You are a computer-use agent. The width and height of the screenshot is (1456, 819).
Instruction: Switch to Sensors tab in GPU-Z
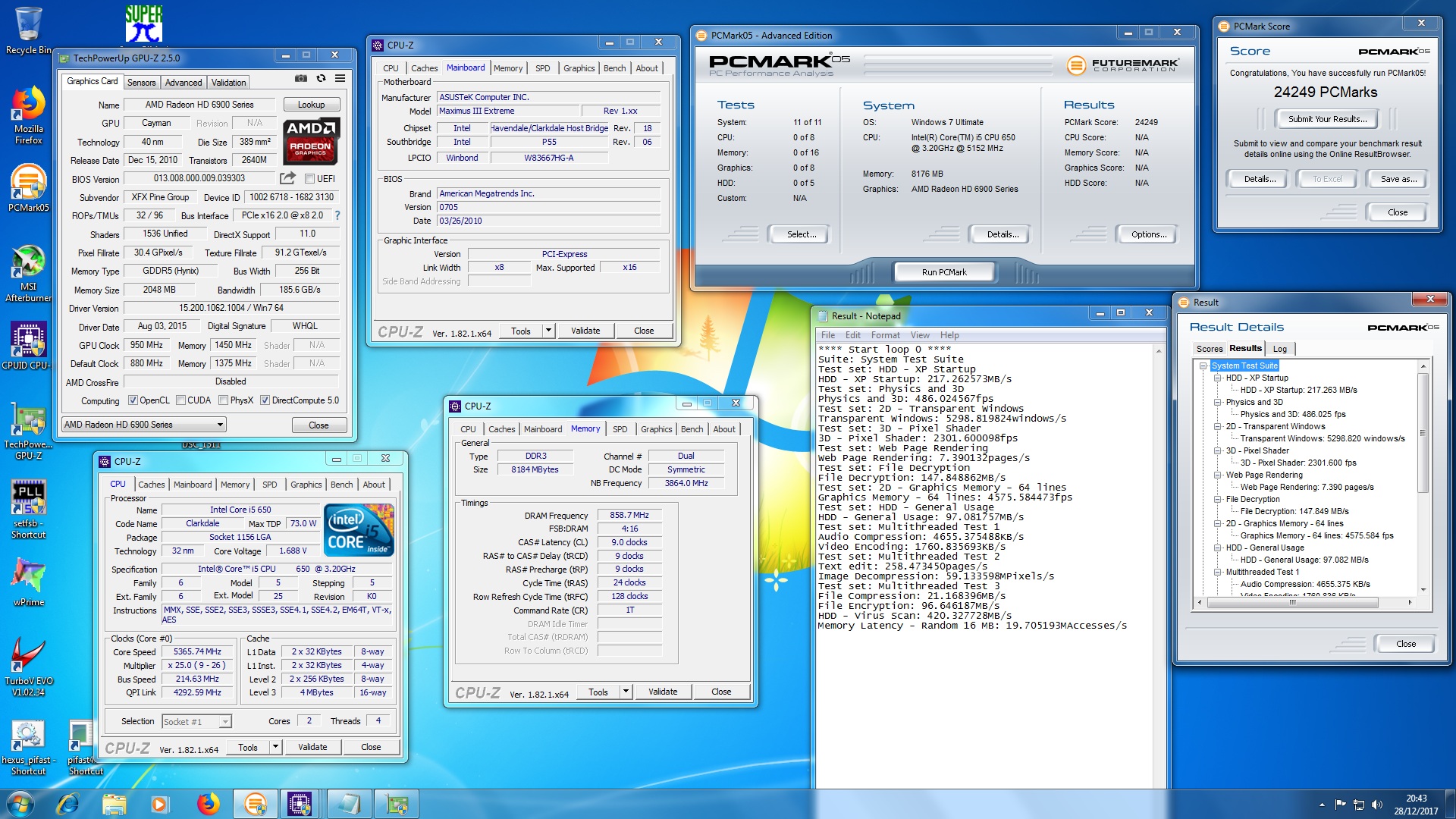click(x=141, y=83)
